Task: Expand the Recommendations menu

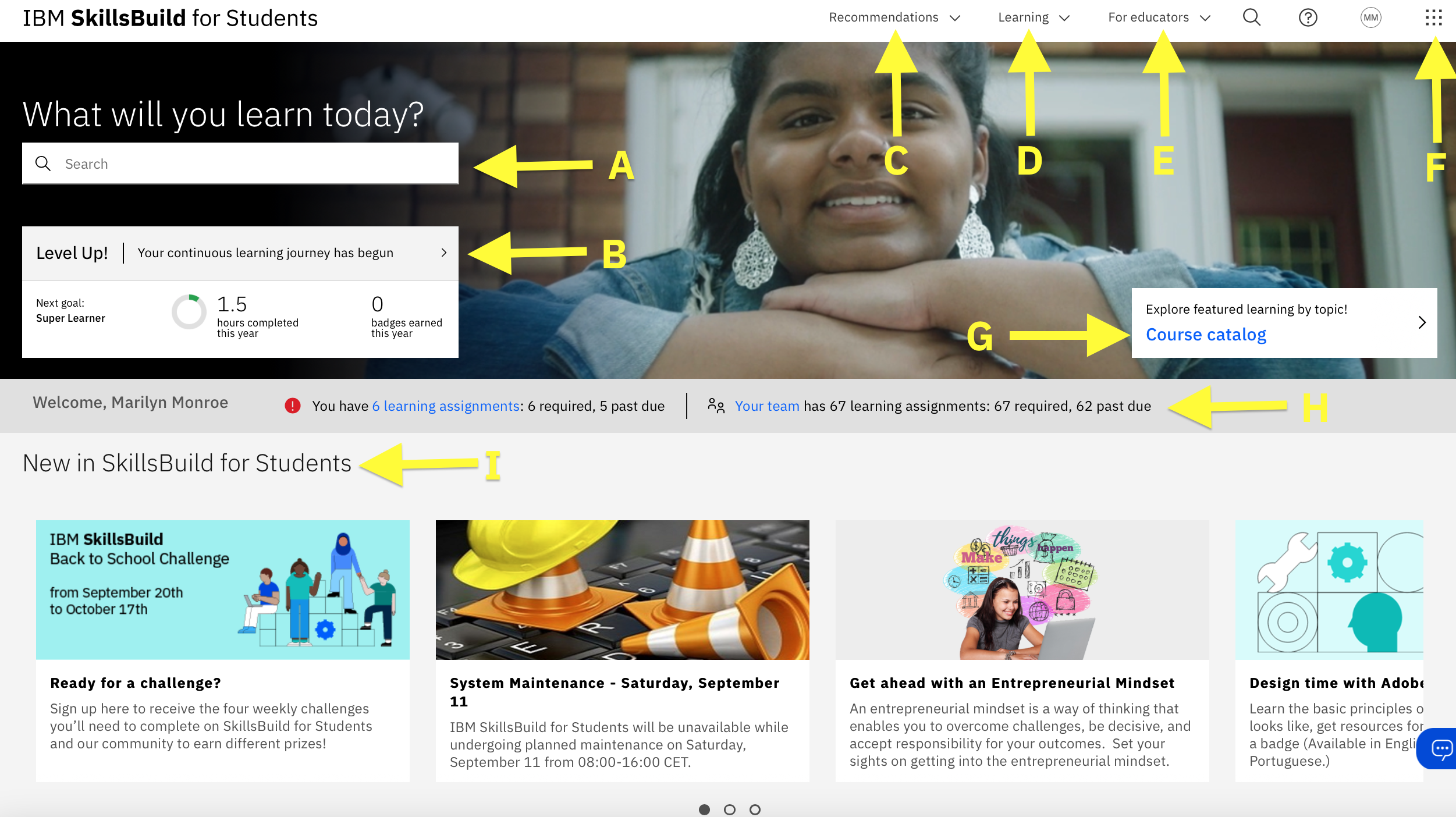Action: click(x=894, y=17)
